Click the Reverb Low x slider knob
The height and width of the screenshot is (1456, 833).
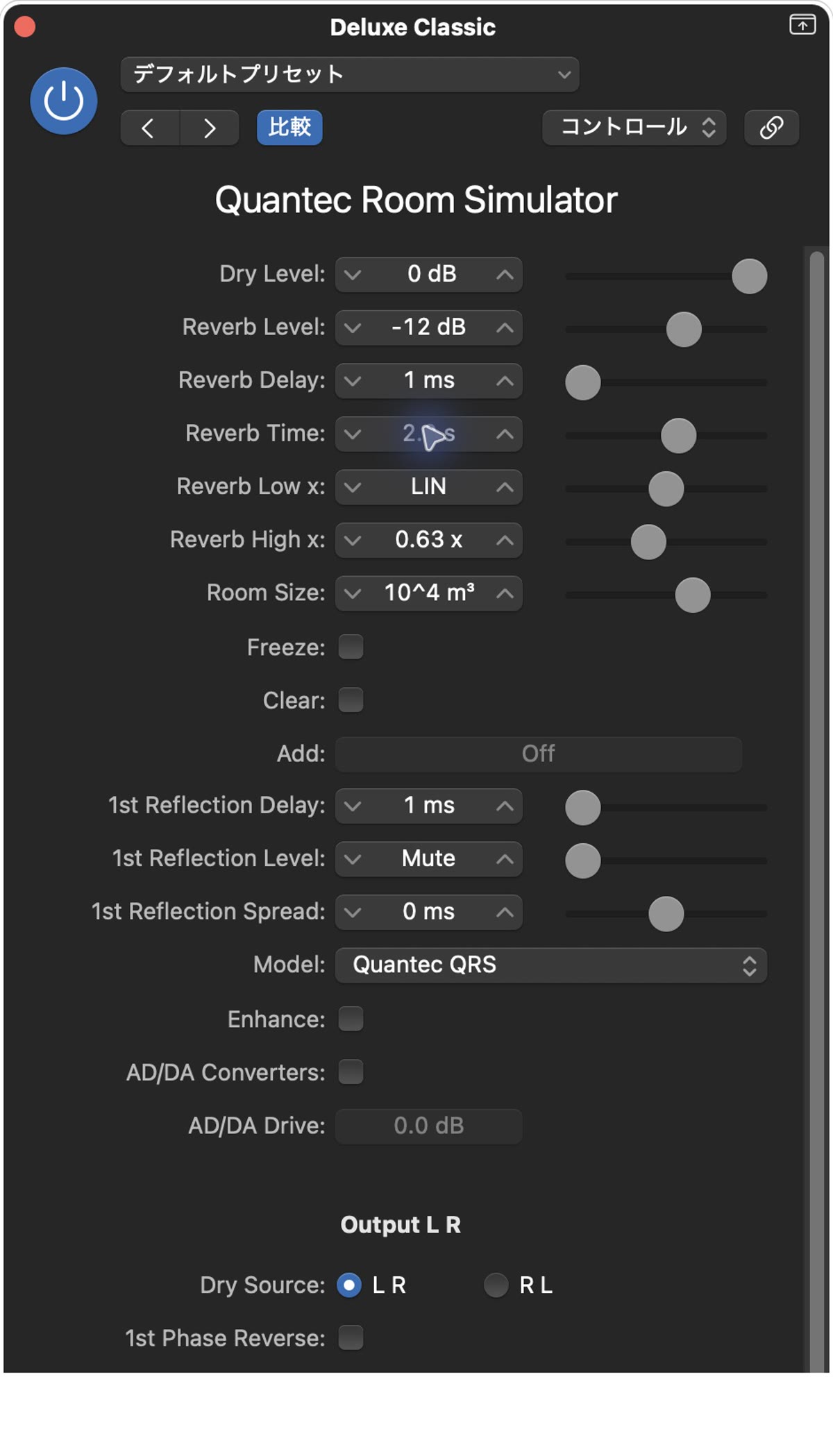click(666, 489)
